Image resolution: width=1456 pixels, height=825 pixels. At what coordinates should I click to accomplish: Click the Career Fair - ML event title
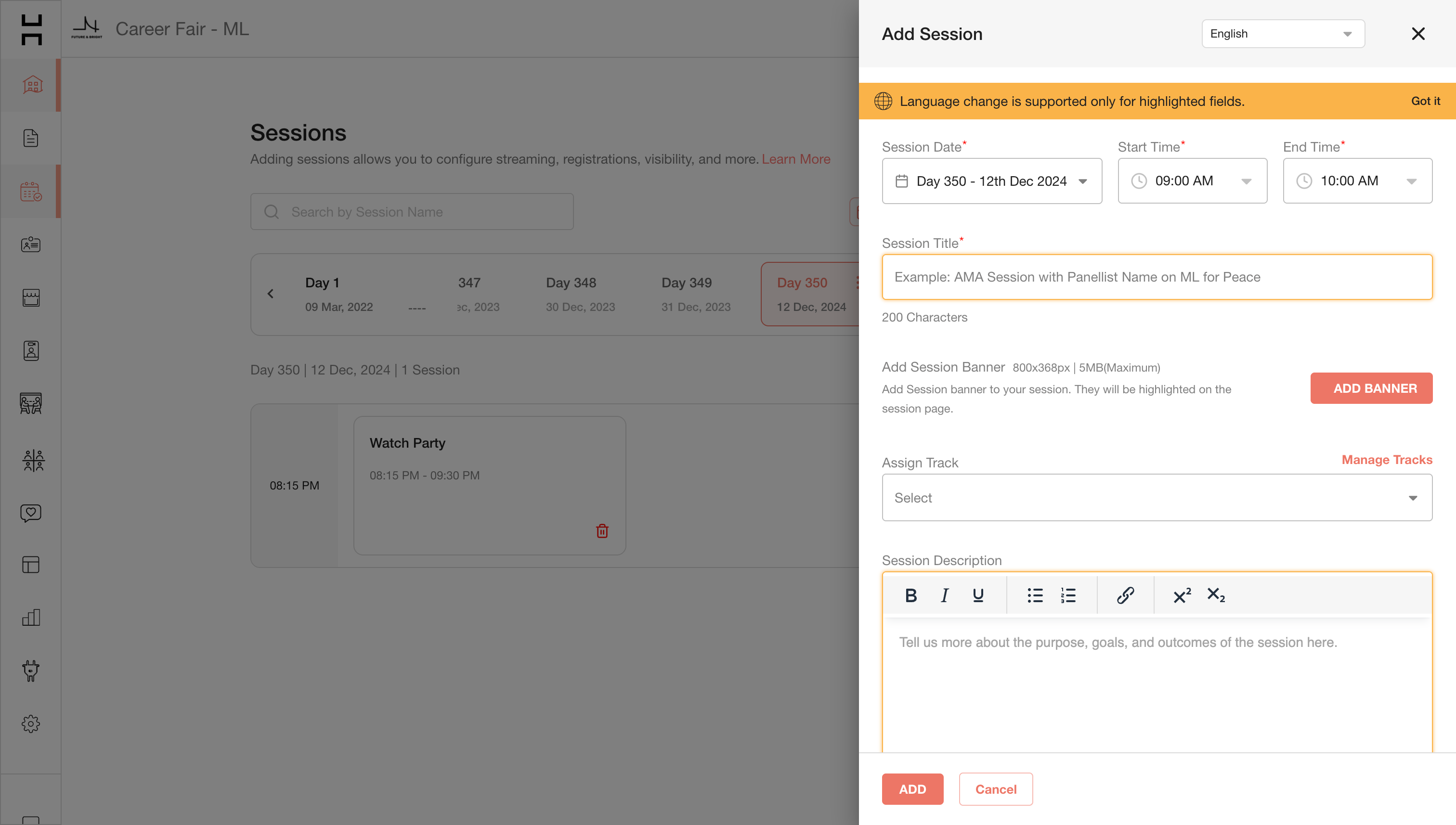(x=182, y=29)
